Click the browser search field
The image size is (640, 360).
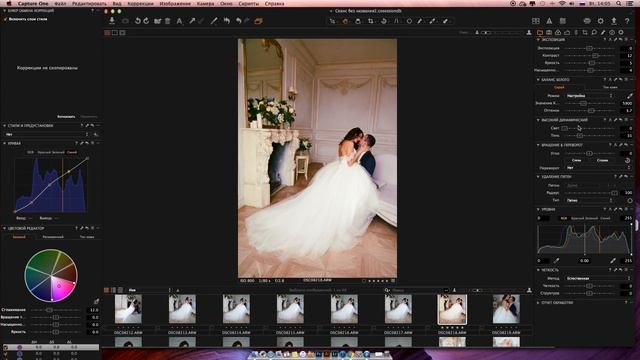pos(417,290)
